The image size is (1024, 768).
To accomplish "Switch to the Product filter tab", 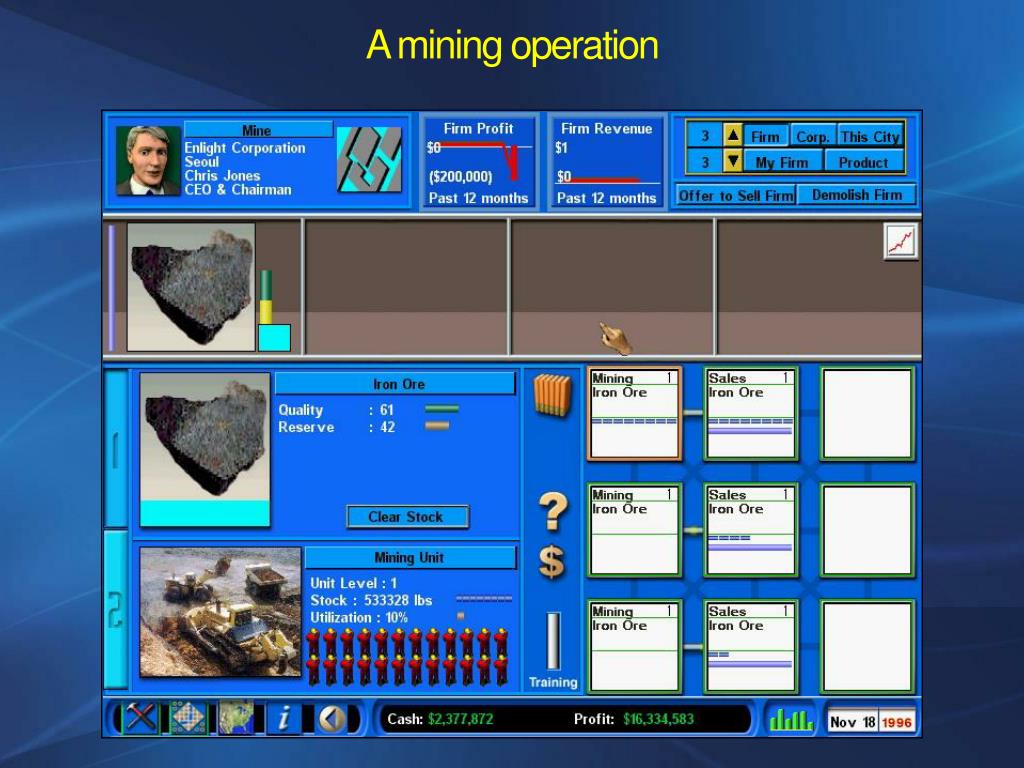I will click(x=863, y=162).
